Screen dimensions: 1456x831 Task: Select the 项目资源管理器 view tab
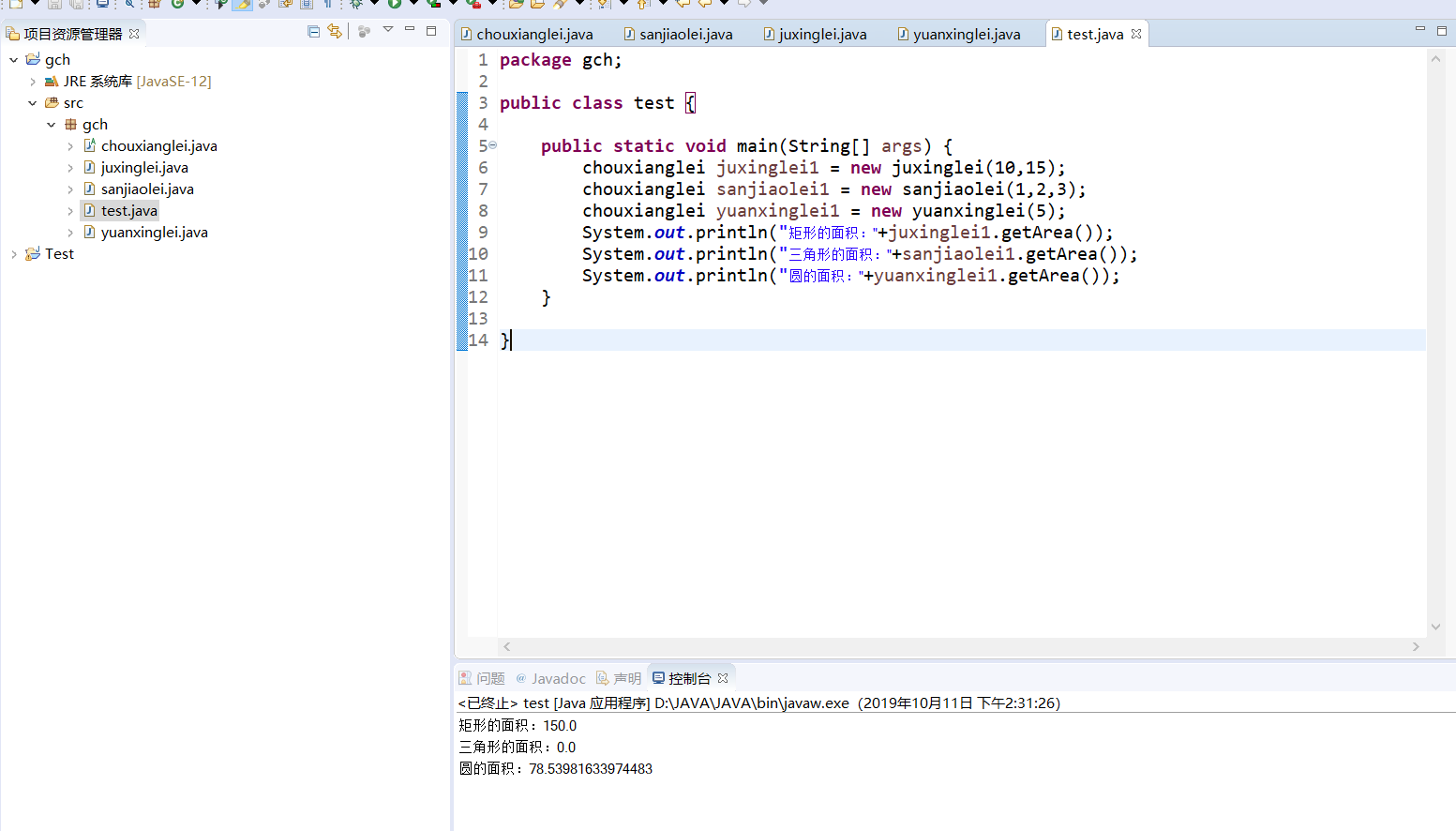73,34
